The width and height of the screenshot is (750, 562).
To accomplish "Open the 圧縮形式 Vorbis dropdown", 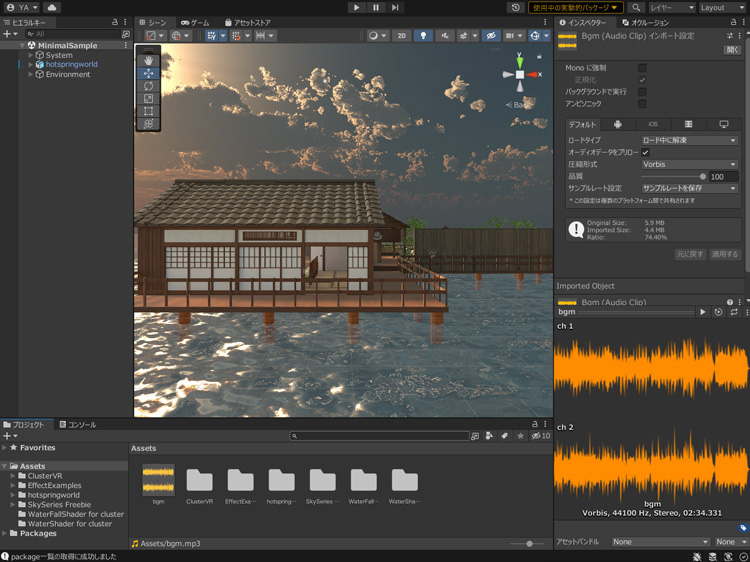I will coord(689,164).
